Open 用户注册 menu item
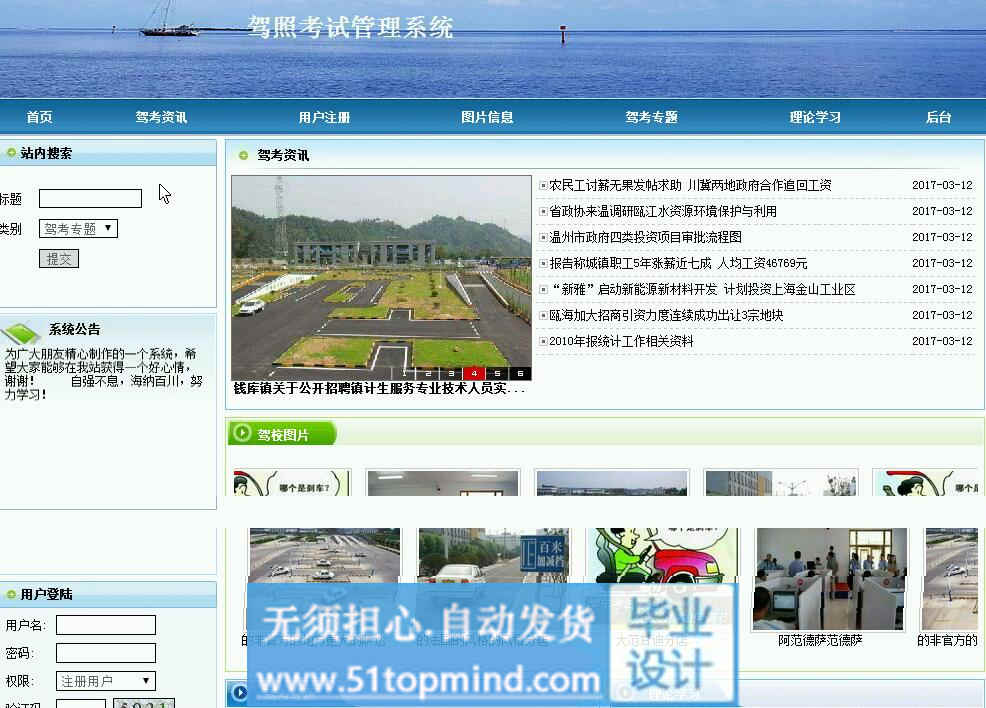This screenshot has width=986, height=708. [324, 117]
